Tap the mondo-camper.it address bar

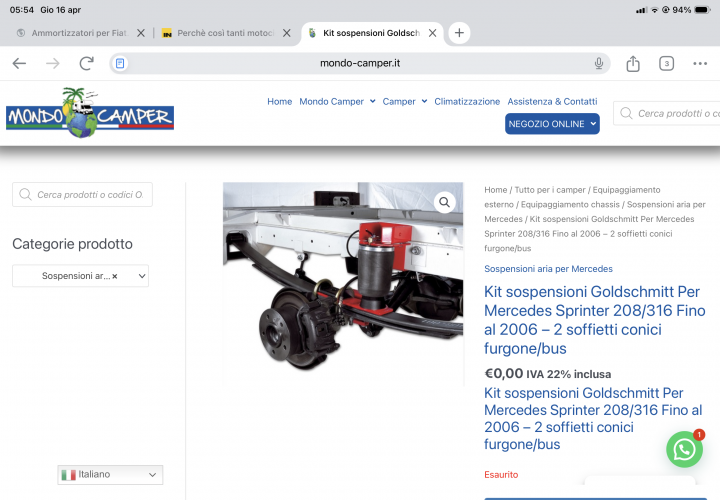(x=360, y=63)
